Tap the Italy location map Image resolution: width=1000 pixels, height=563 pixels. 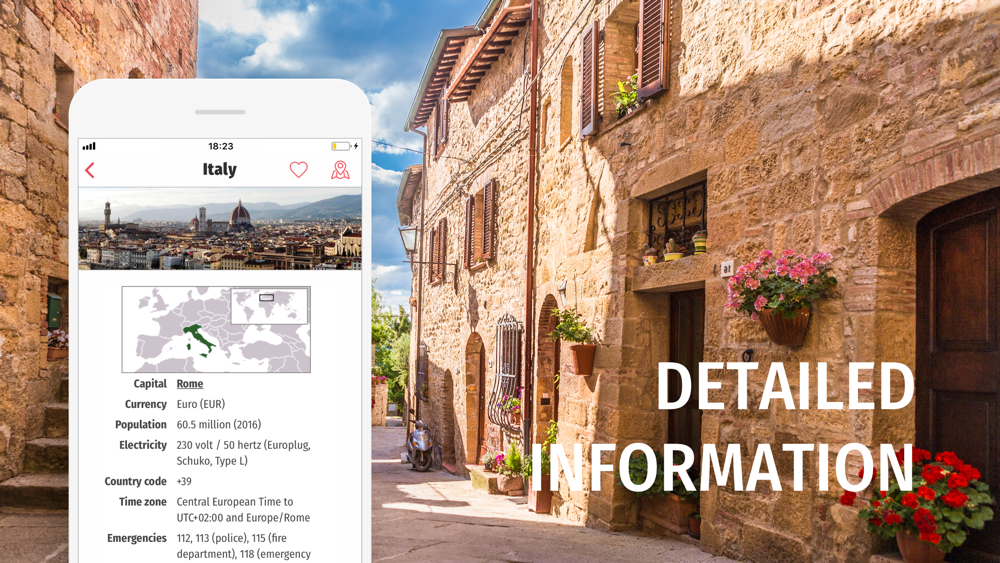point(216,329)
